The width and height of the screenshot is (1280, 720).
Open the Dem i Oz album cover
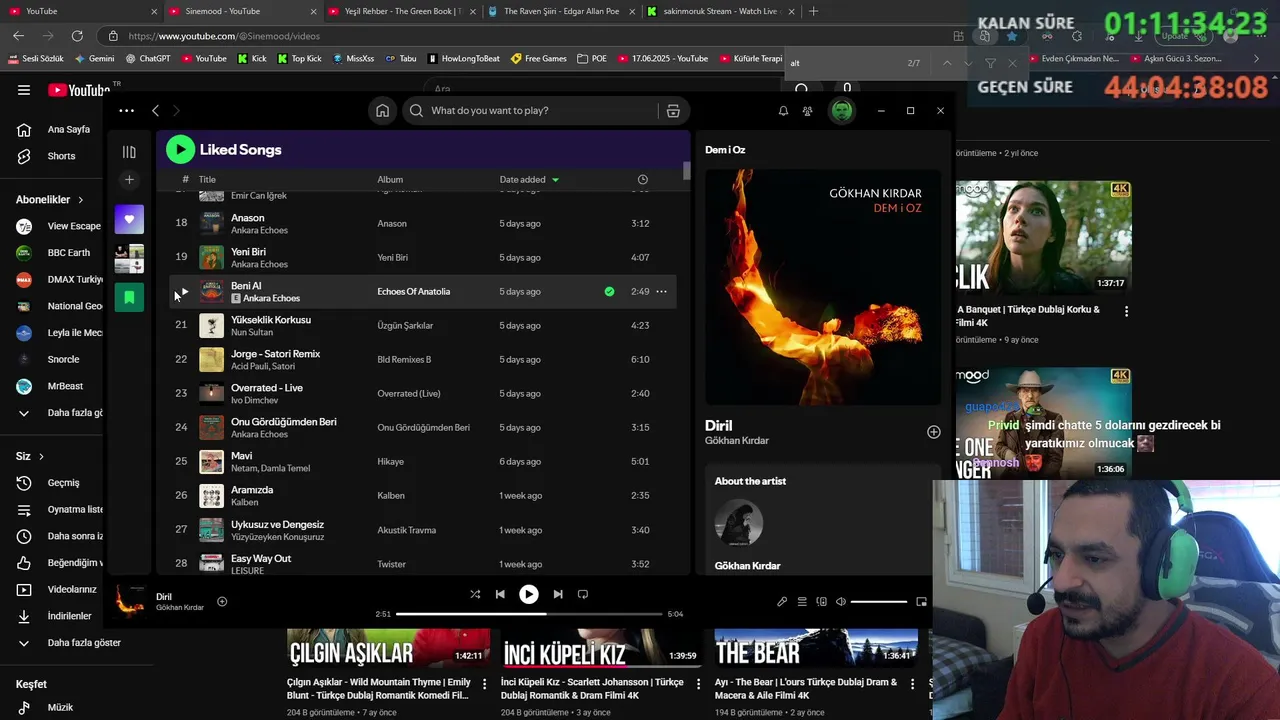(823, 287)
